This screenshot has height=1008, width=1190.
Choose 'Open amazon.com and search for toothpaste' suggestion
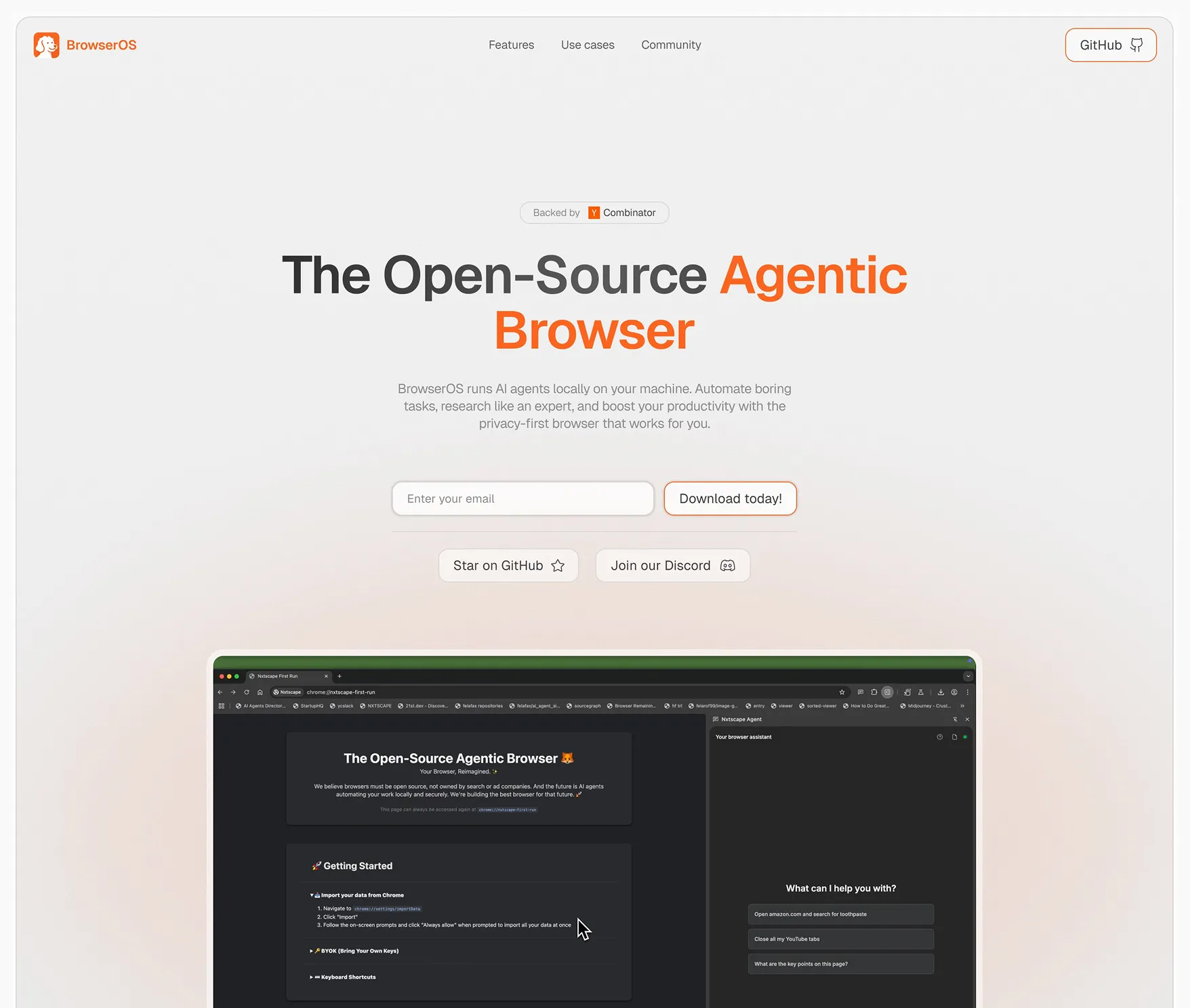(x=841, y=915)
